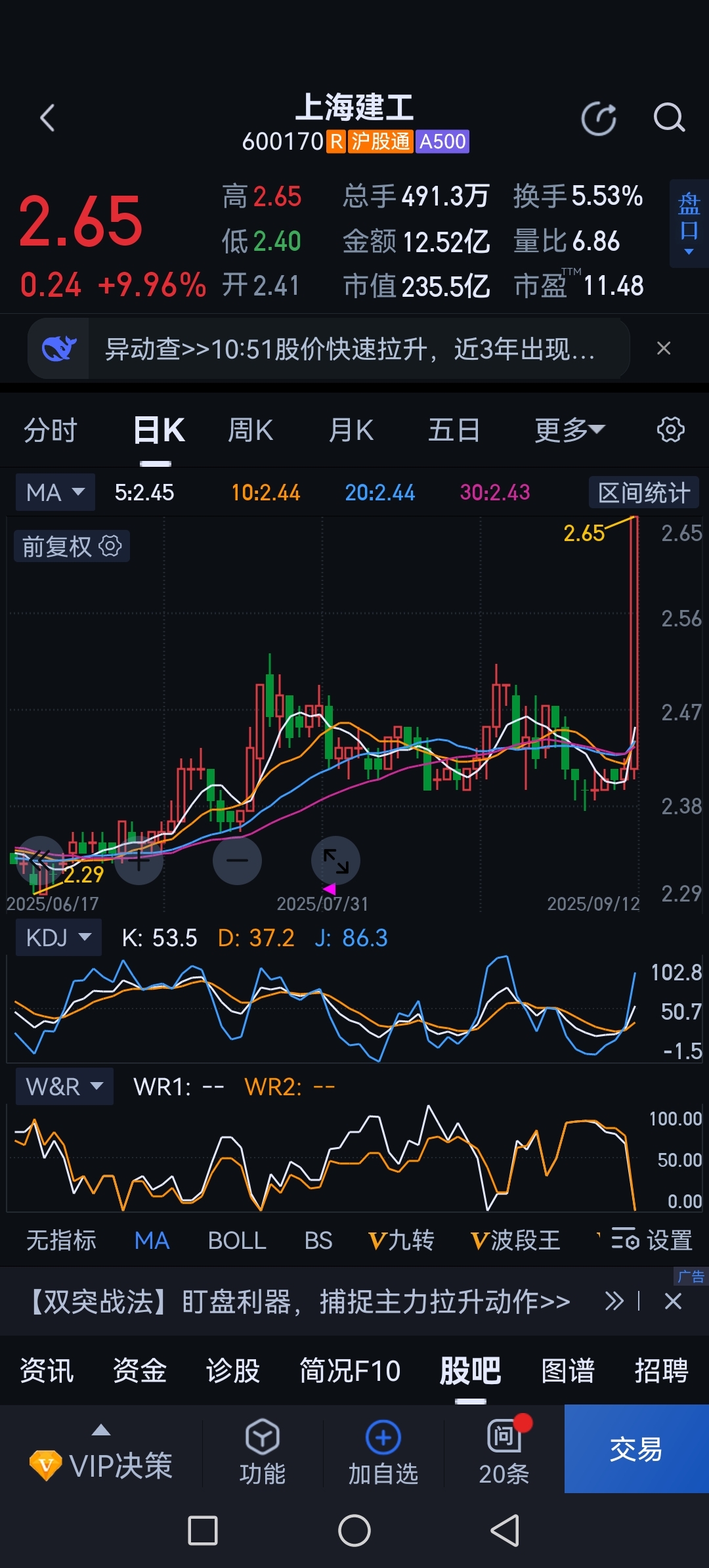Open the 诊股 tab
This screenshot has width=709, height=1568.
click(x=233, y=1371)
